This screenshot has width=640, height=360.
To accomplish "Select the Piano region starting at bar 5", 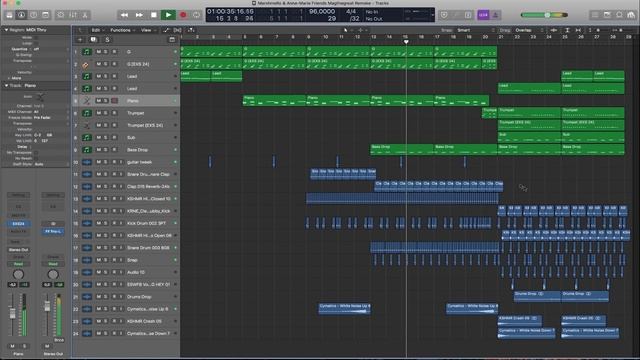I will pos(274,101).
